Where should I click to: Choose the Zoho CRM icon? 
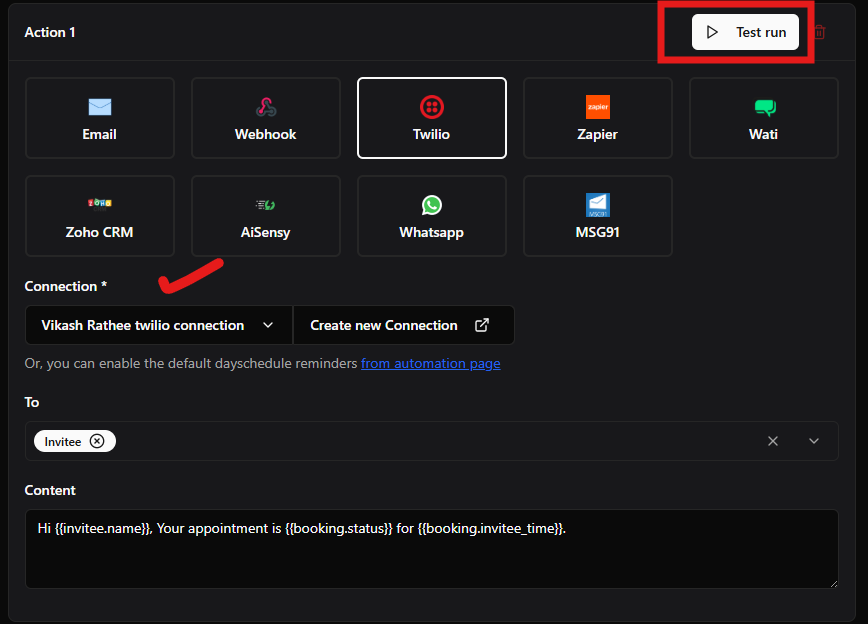(99, 205)
